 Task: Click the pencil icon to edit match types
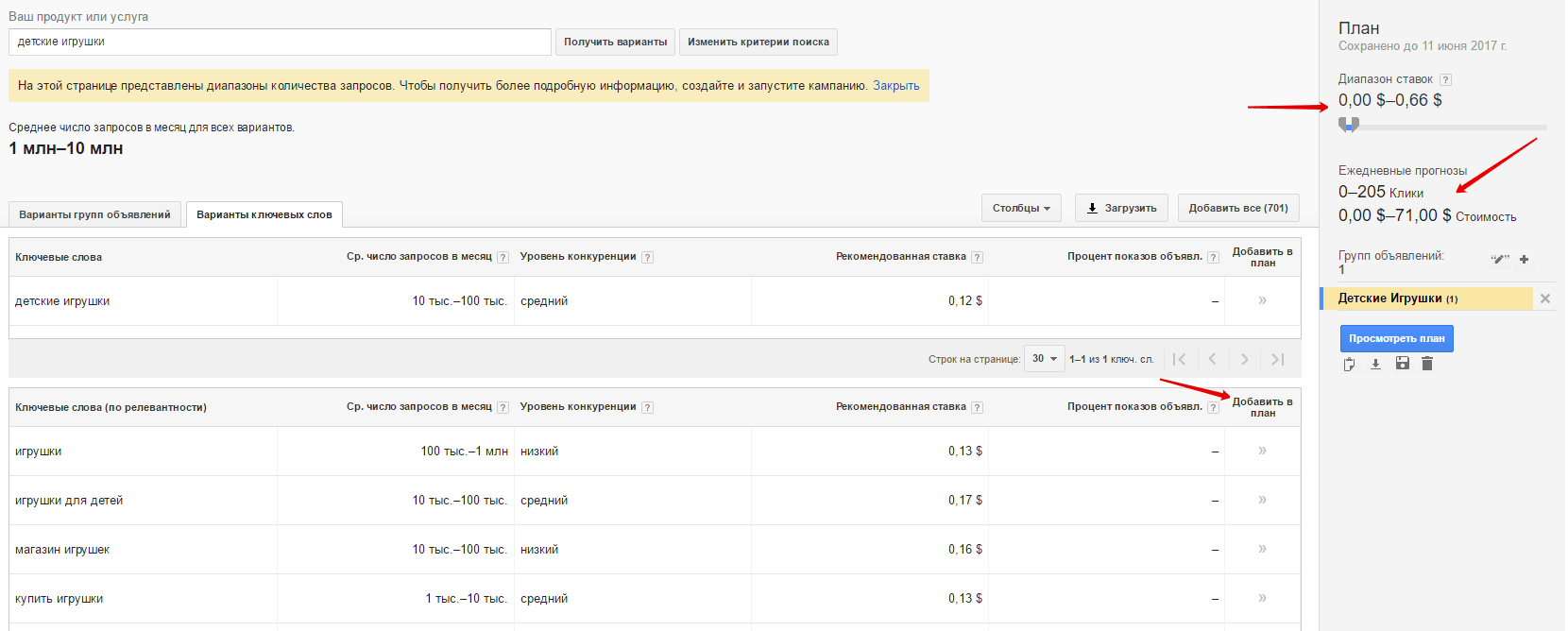1499,259
